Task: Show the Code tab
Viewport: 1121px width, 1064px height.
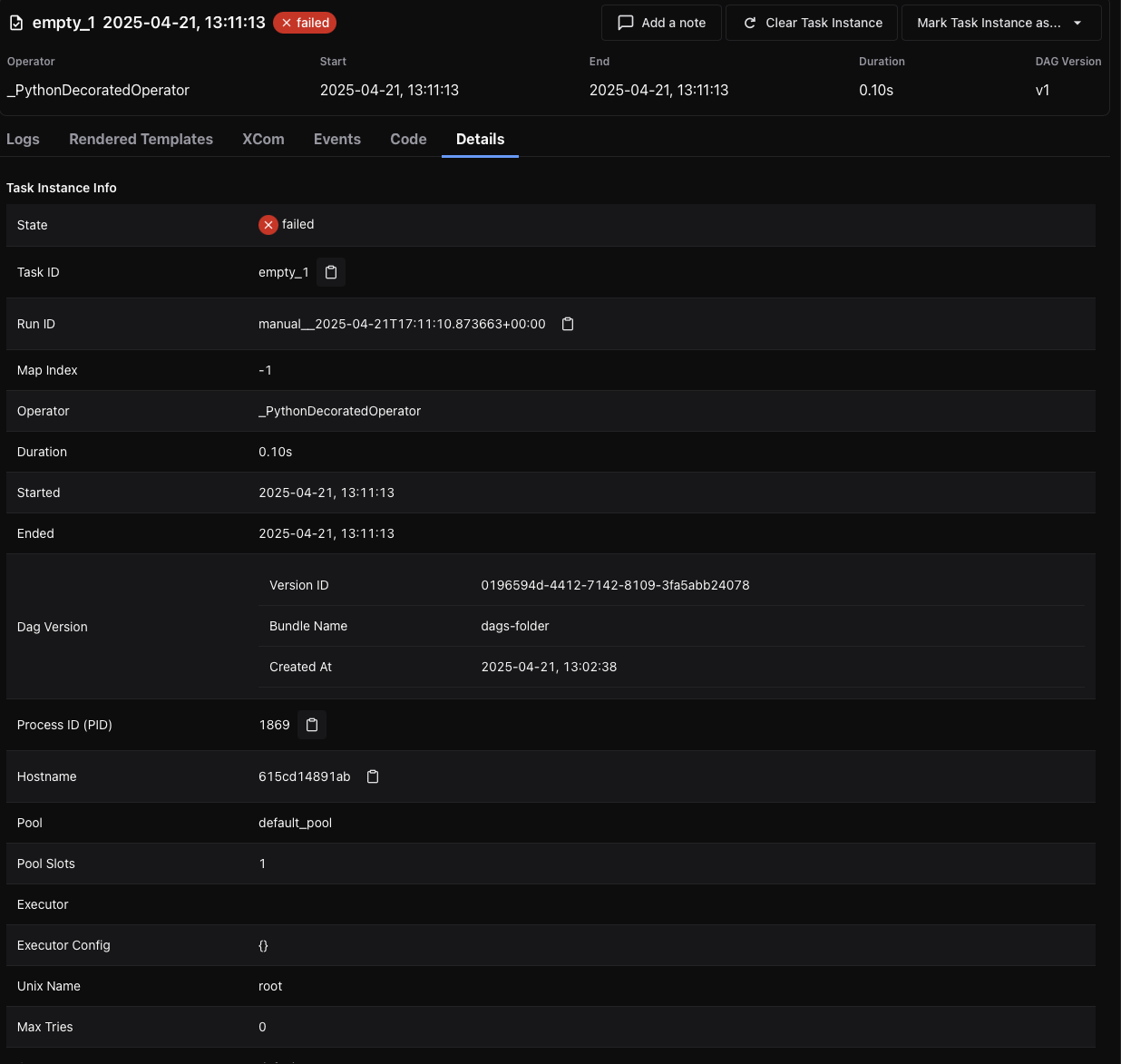Action: (x=408, y=139)
